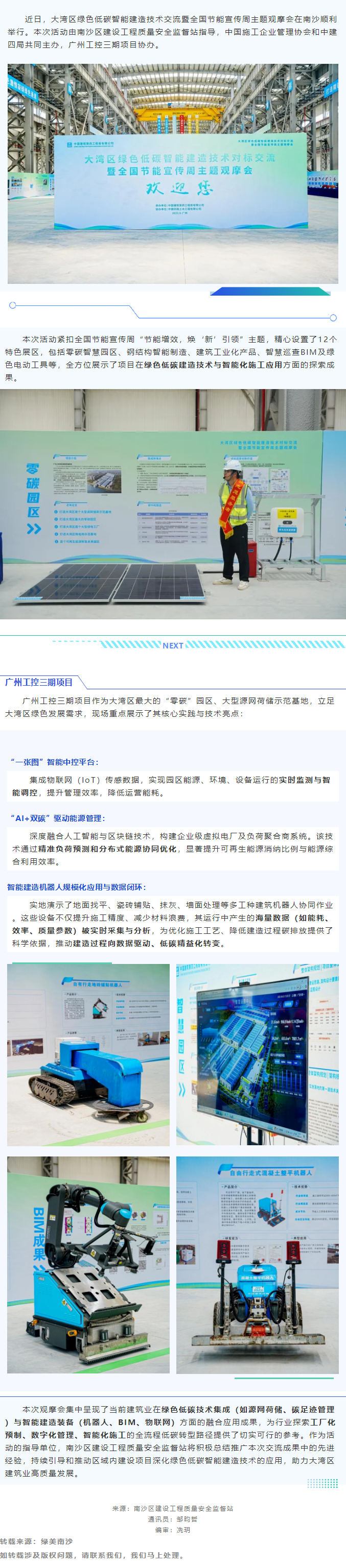Image resolution: width=346 pixels, height=1568 pixels.
Task: Click the striped NEXT divider label
Action: pyautogui.click(x=173, y=645)
